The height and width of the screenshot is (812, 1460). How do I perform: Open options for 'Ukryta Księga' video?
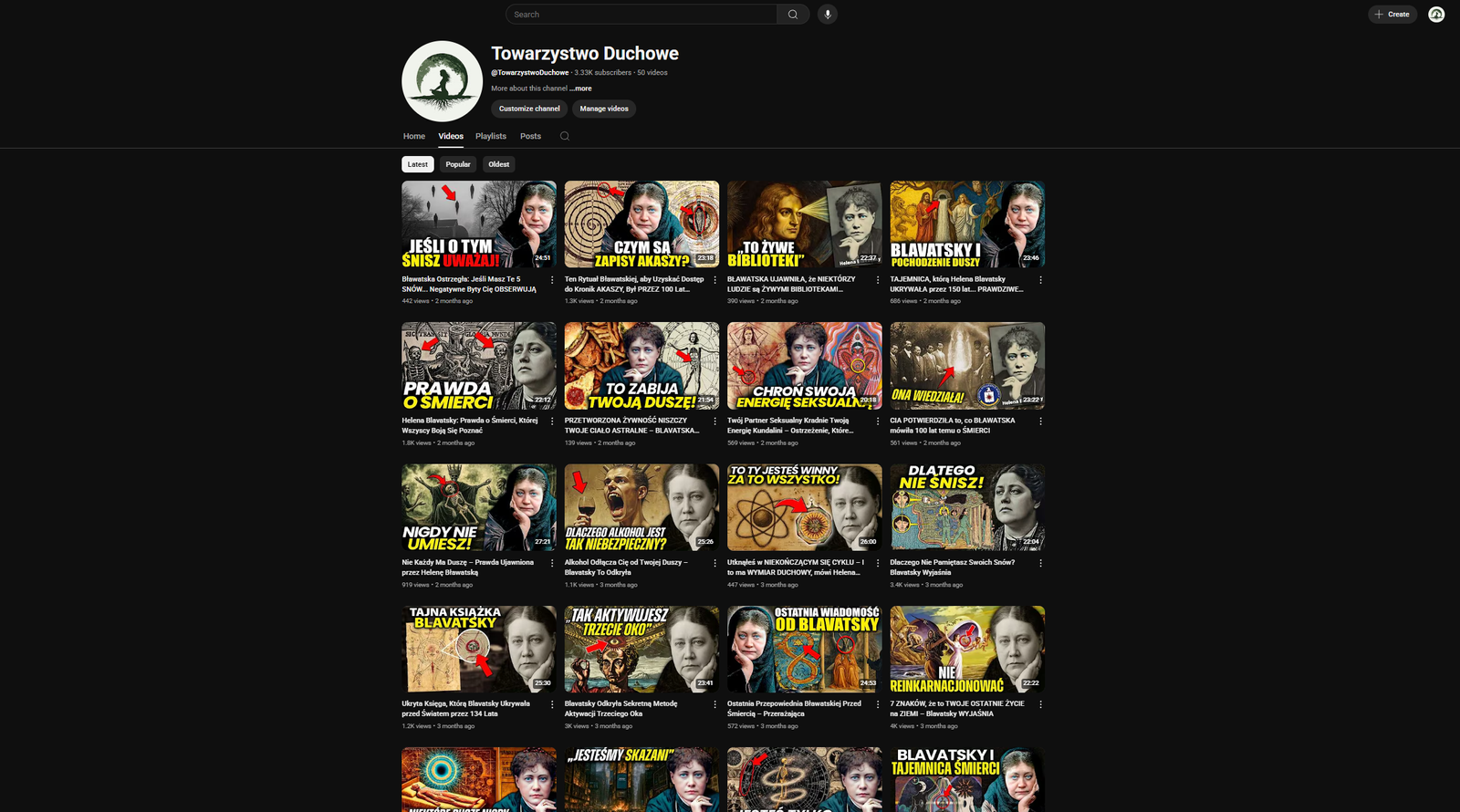point(552,704)
